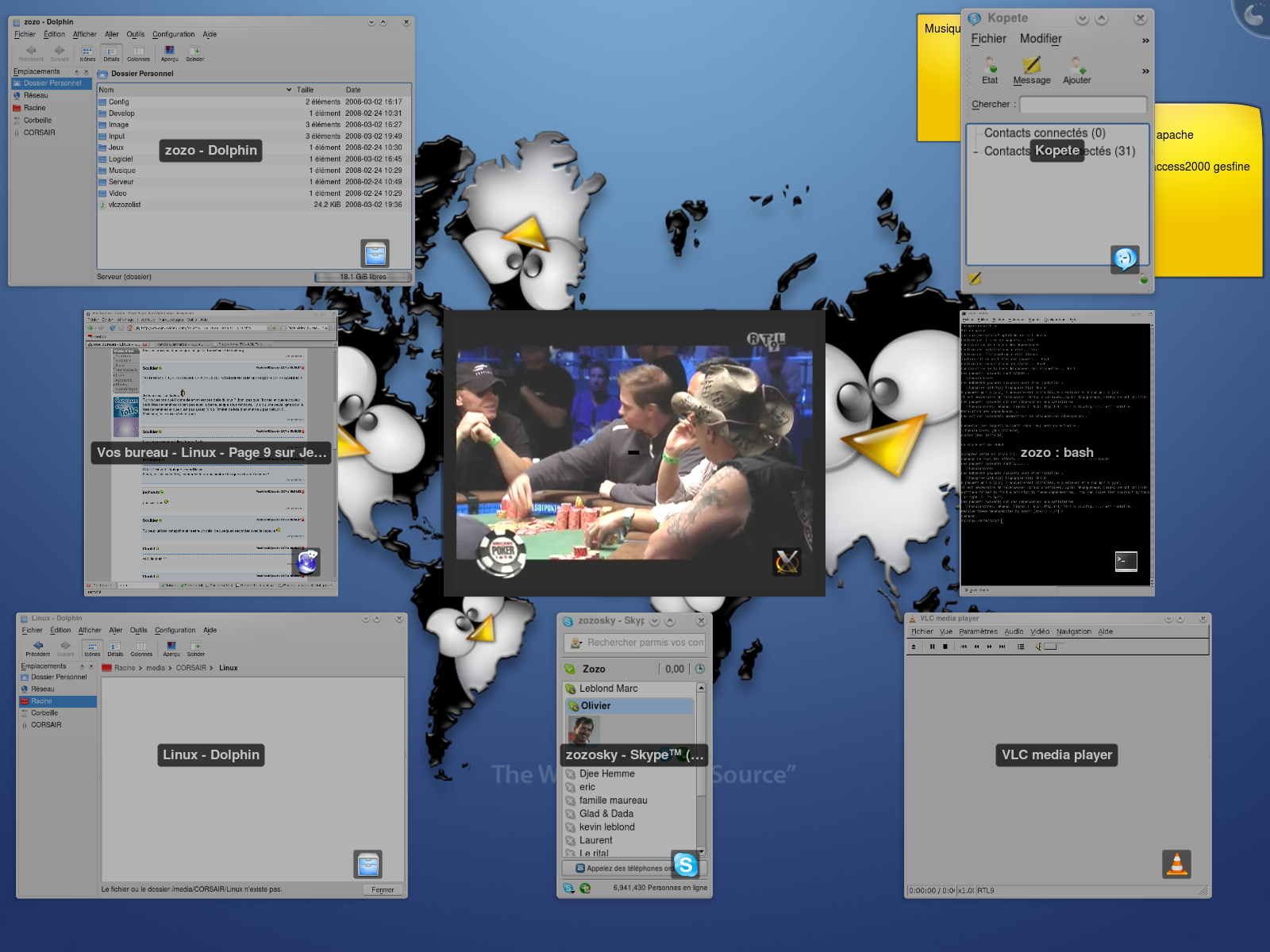Click the Icônes view icon in Linux Dolphin

point(93,648)
